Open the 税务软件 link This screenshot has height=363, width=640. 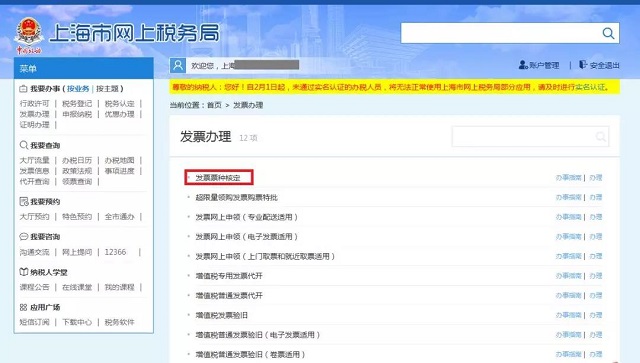click(x=119, y=322)
